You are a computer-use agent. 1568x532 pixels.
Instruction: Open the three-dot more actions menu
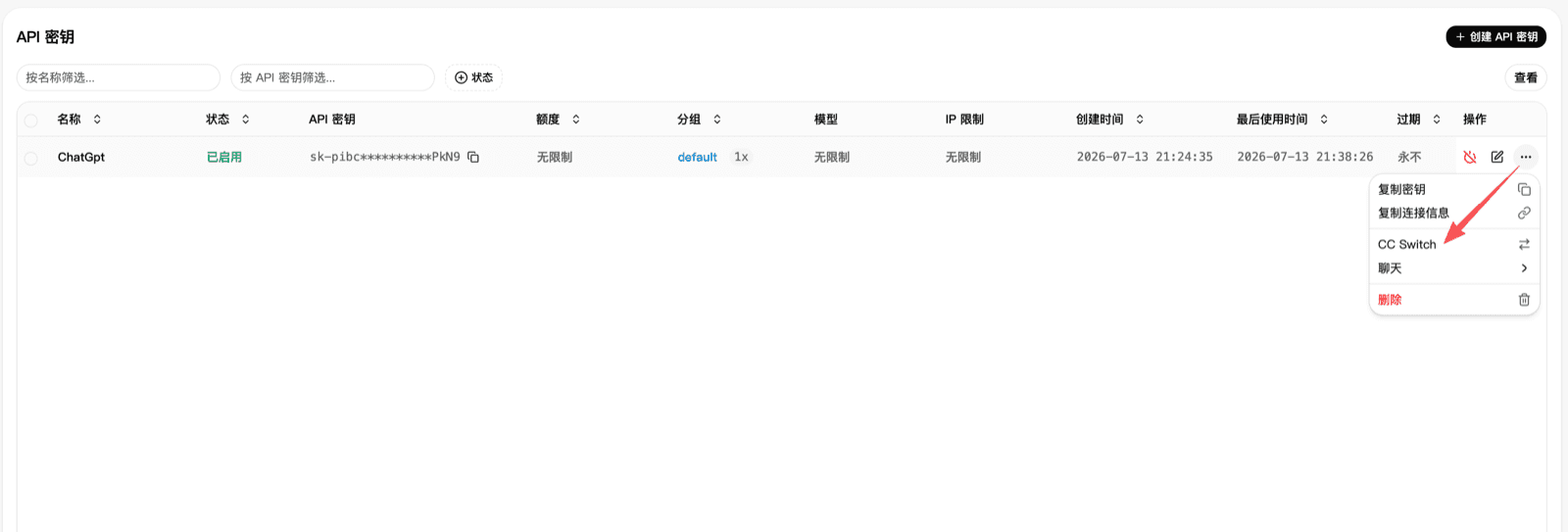coord(1526,157)
